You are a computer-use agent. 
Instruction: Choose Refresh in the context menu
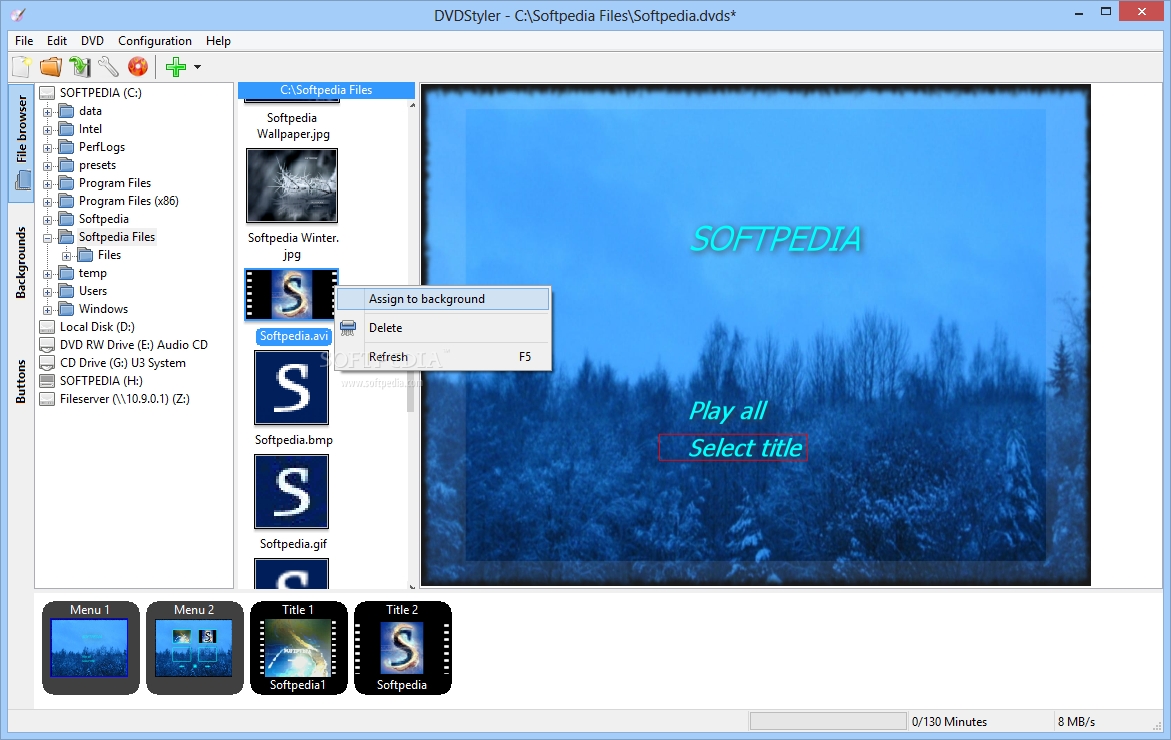443,357
